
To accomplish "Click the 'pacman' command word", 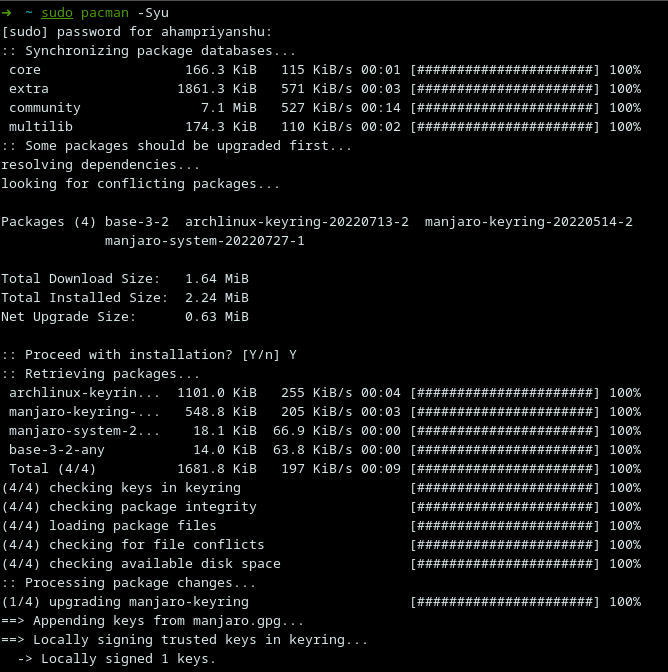I will [105, 13].
